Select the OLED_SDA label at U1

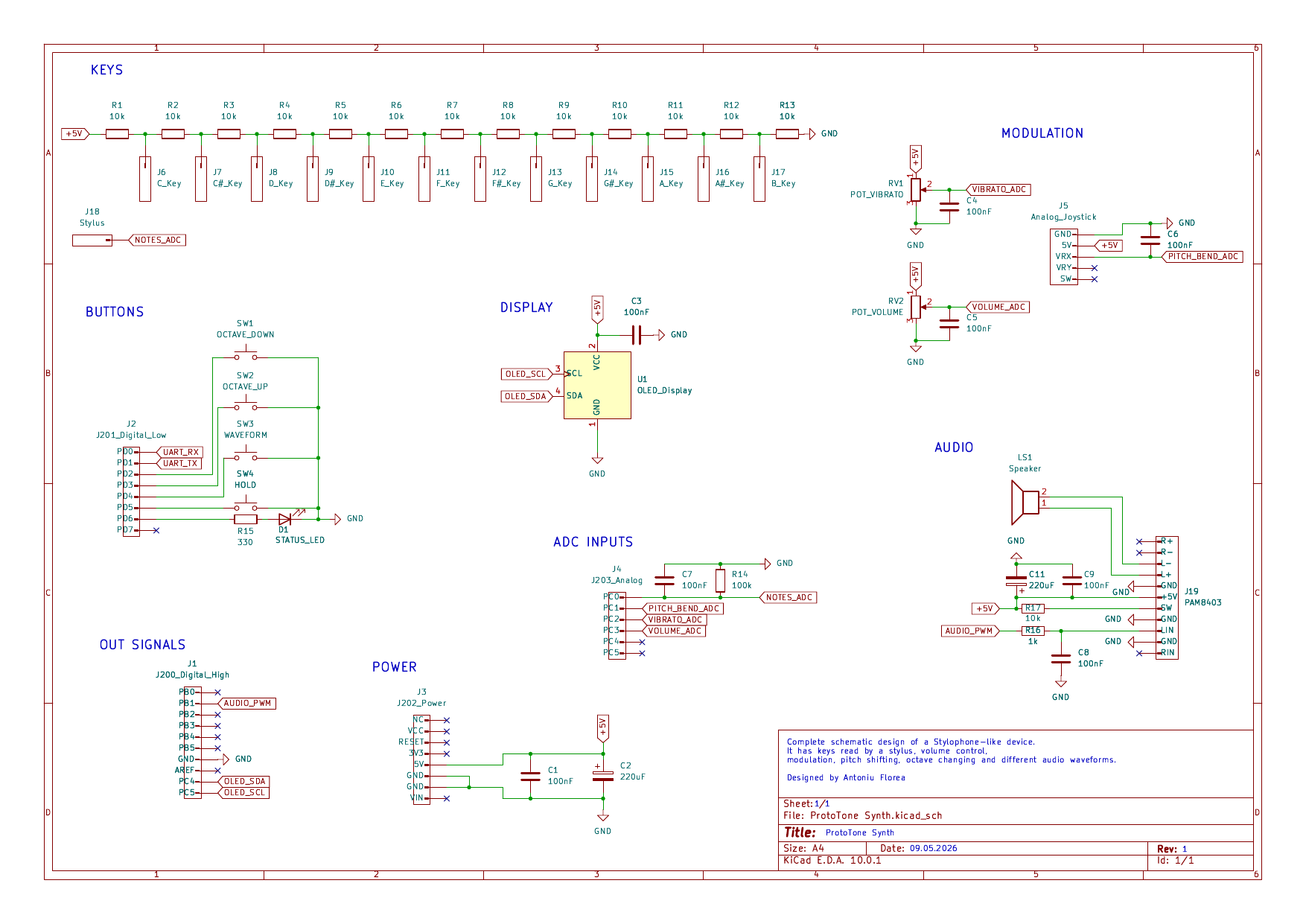point(526,396)
